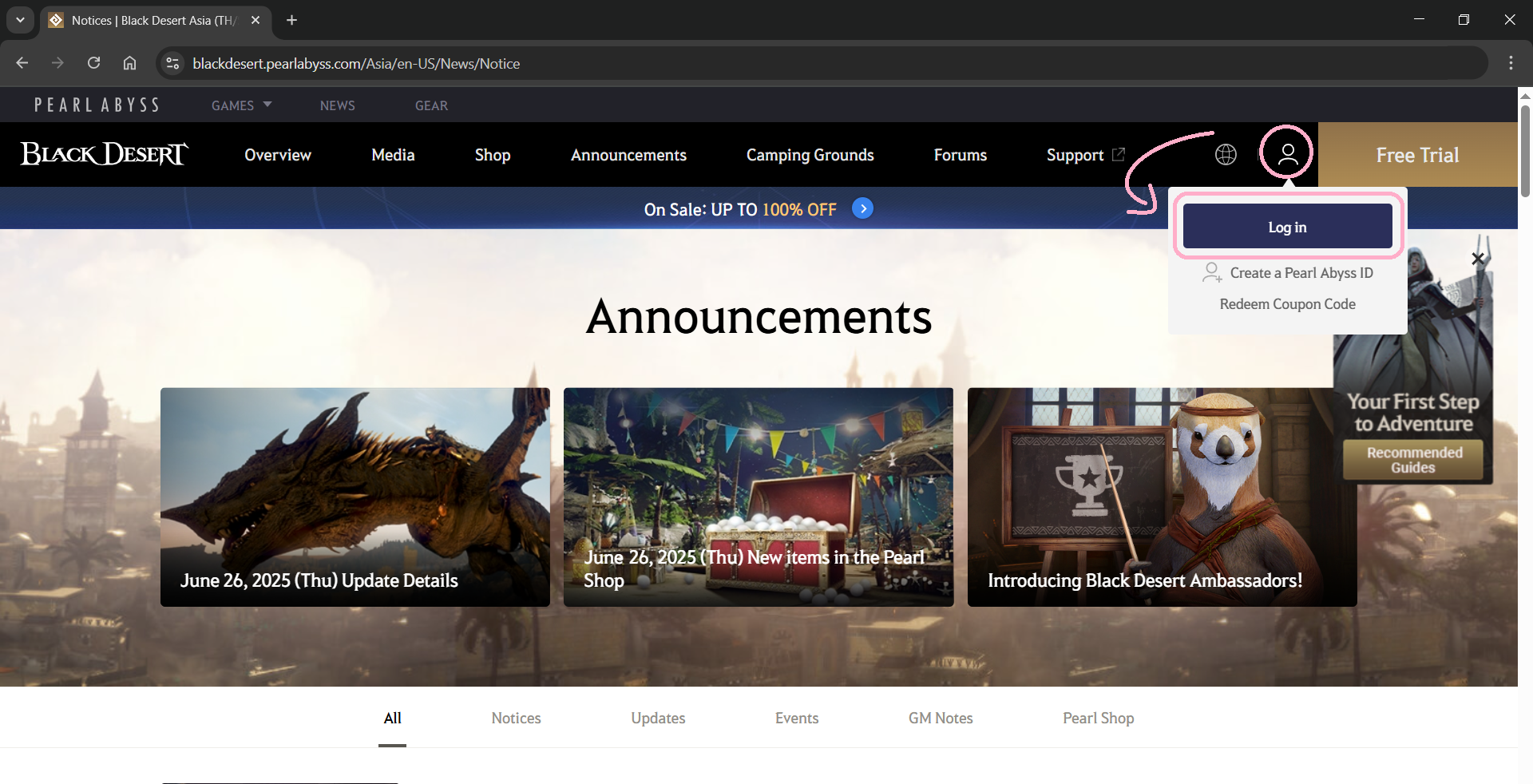This screenshot has width=1533, height=784.
Task: Open the GEAR link in top bar
Action: (x=431, y=105)
